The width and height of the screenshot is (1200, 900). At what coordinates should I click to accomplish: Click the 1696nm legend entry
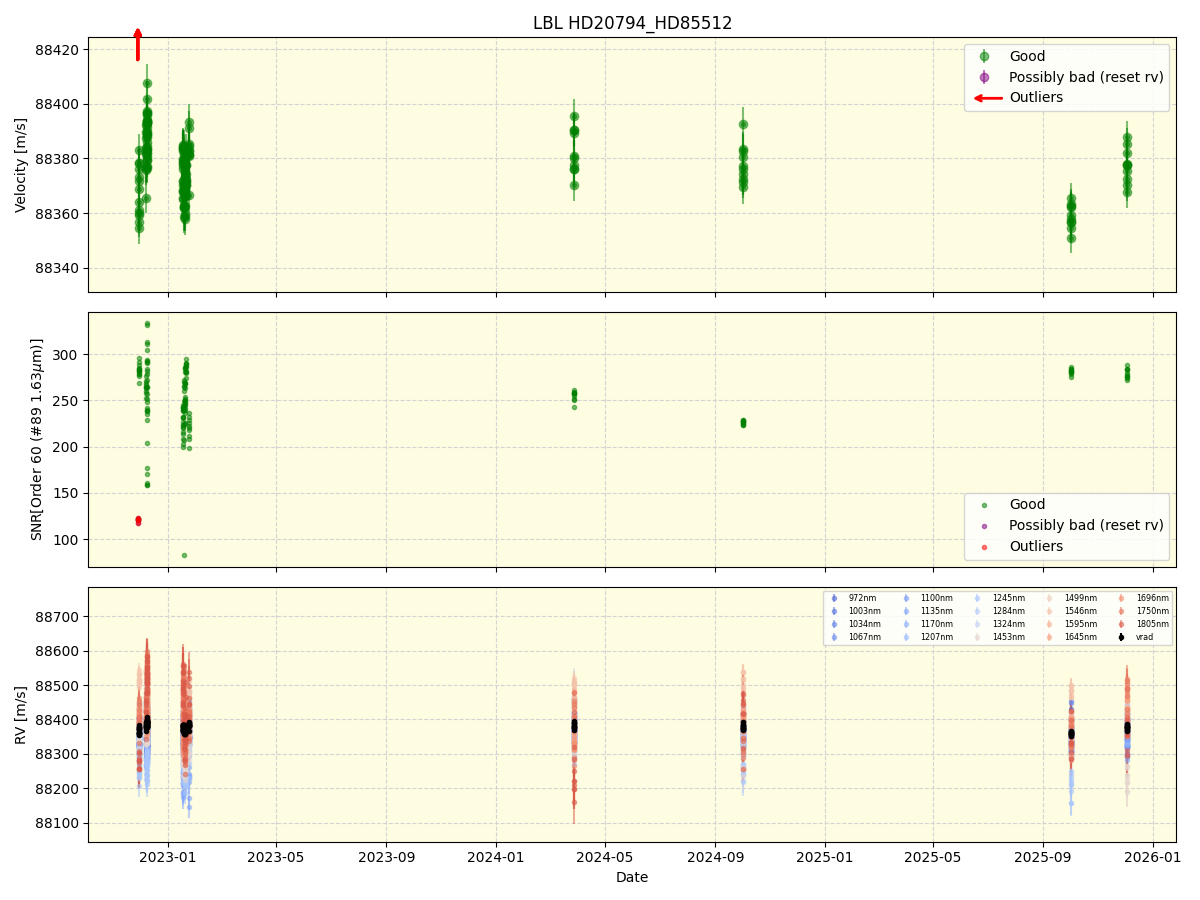pyautogui.click(x=1144, y=598)
